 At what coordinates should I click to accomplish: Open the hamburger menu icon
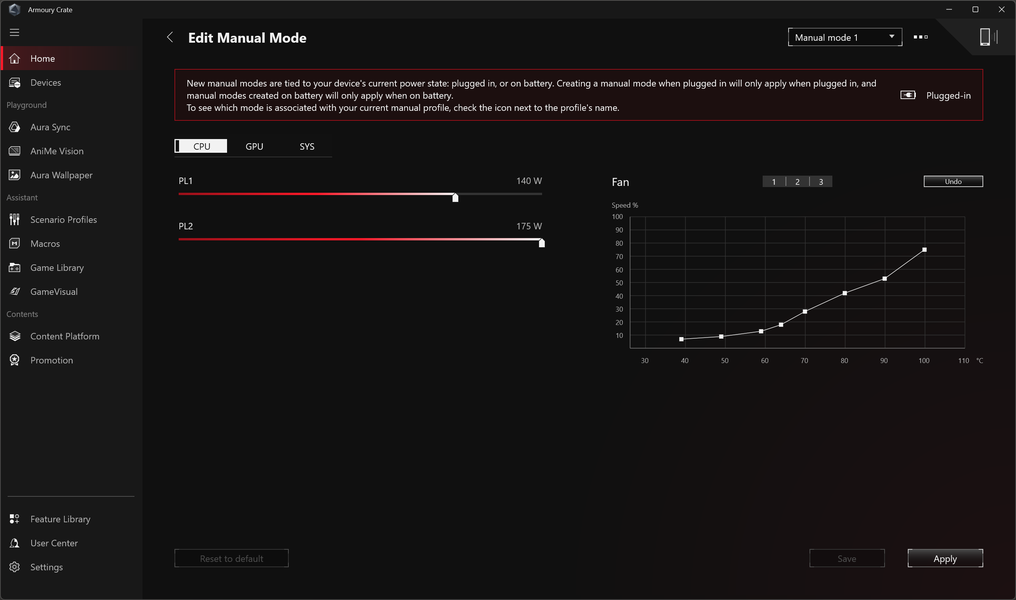[x=14, y=32]
